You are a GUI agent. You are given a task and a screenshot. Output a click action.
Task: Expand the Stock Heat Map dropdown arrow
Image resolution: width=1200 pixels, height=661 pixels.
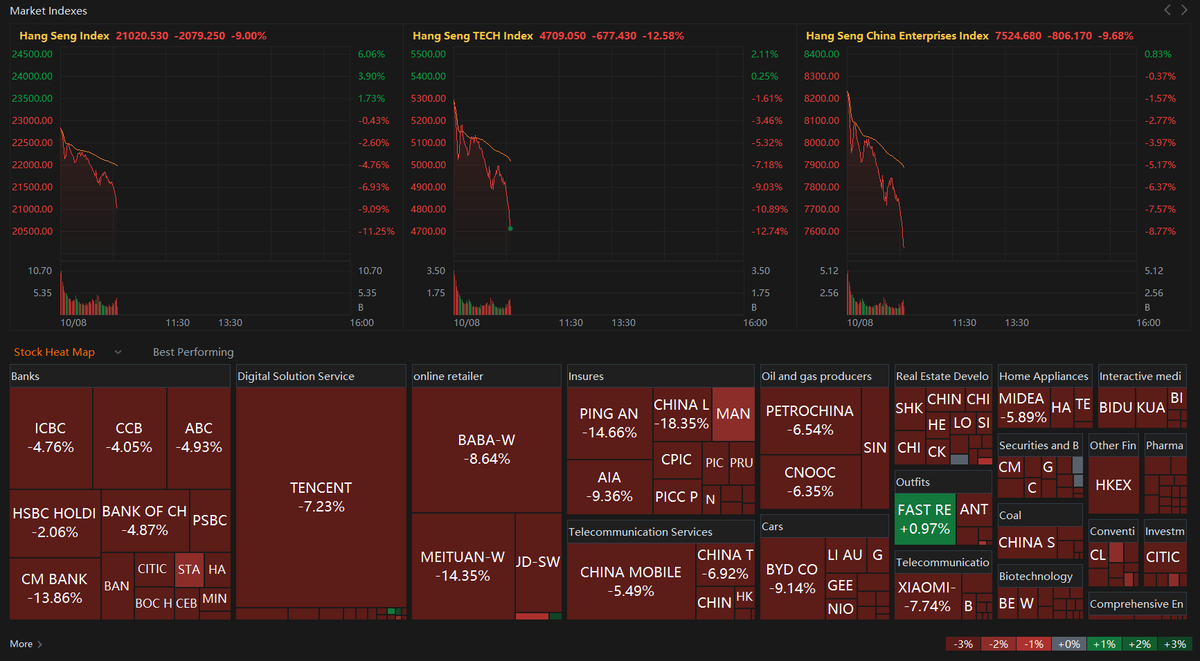117,352
